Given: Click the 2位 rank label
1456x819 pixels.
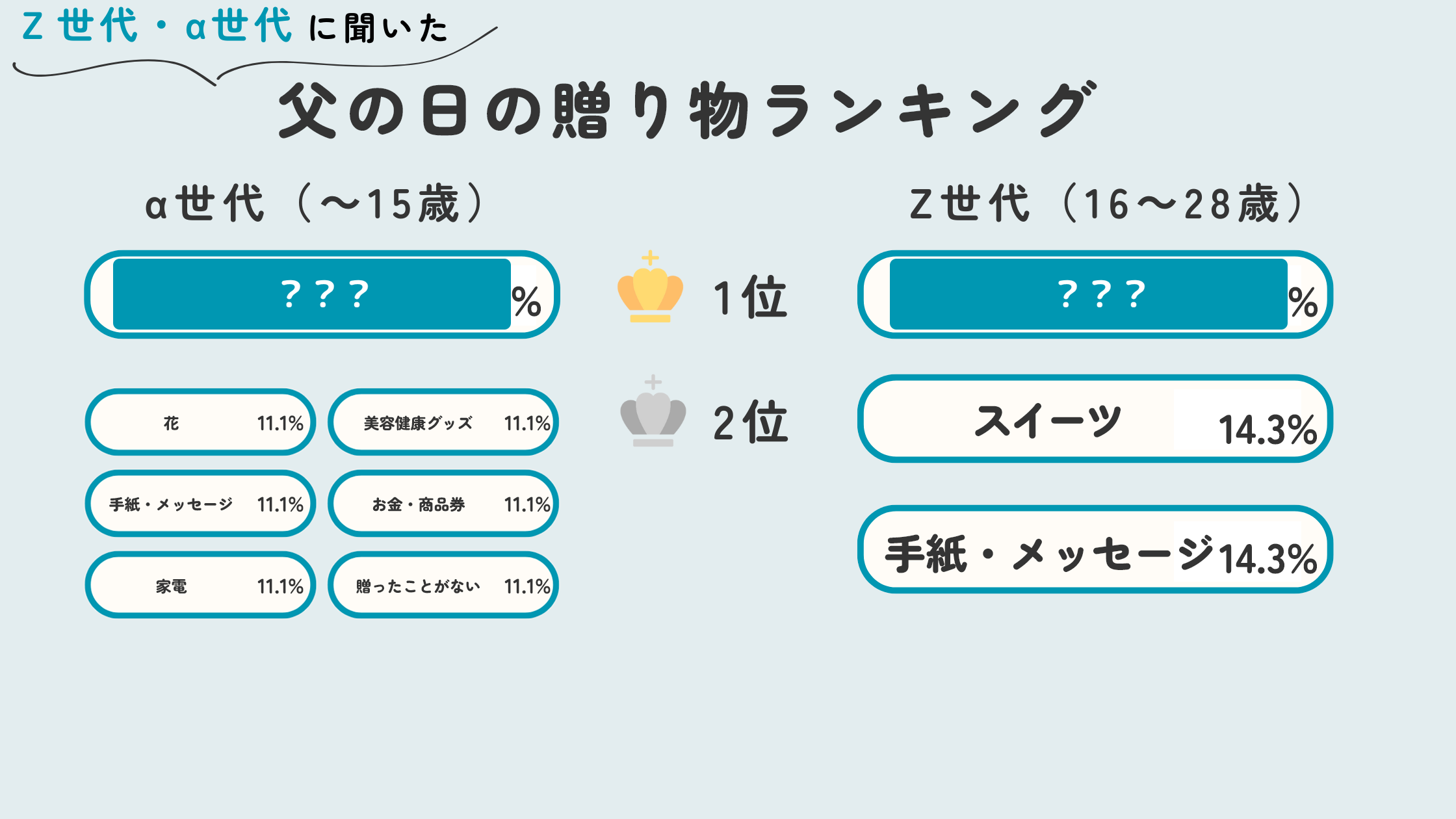Looking at the screenshot, I should click(x=750, y=422).
